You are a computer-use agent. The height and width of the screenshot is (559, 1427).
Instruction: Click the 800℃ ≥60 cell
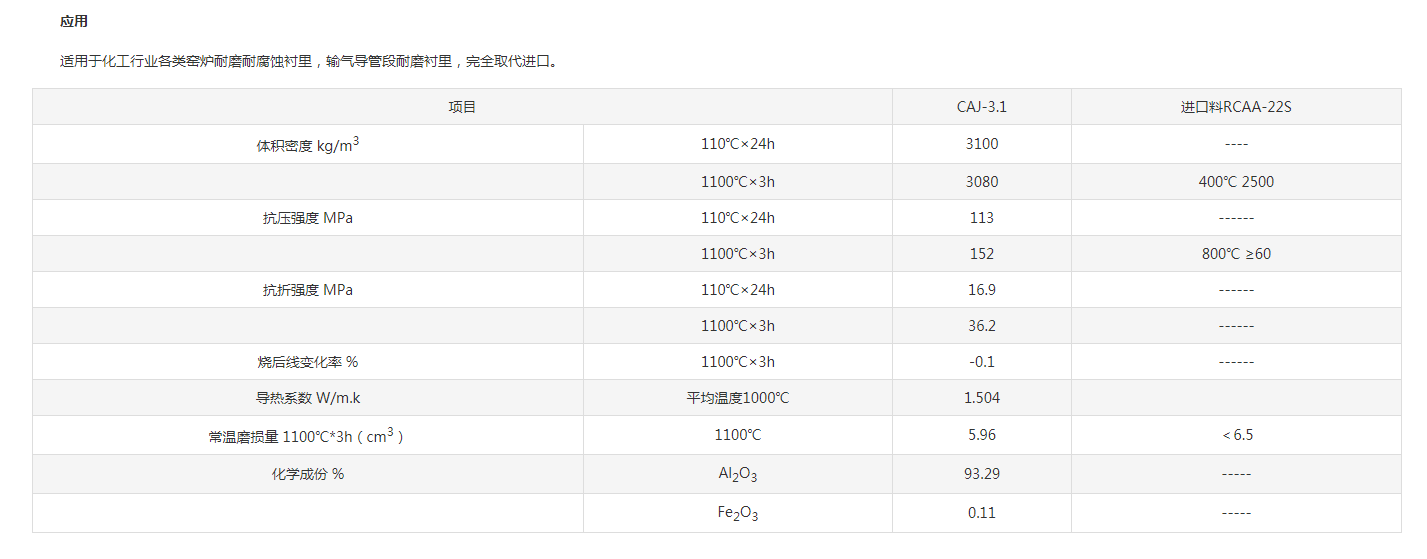pyautogui.click(x=1236, y=254)
